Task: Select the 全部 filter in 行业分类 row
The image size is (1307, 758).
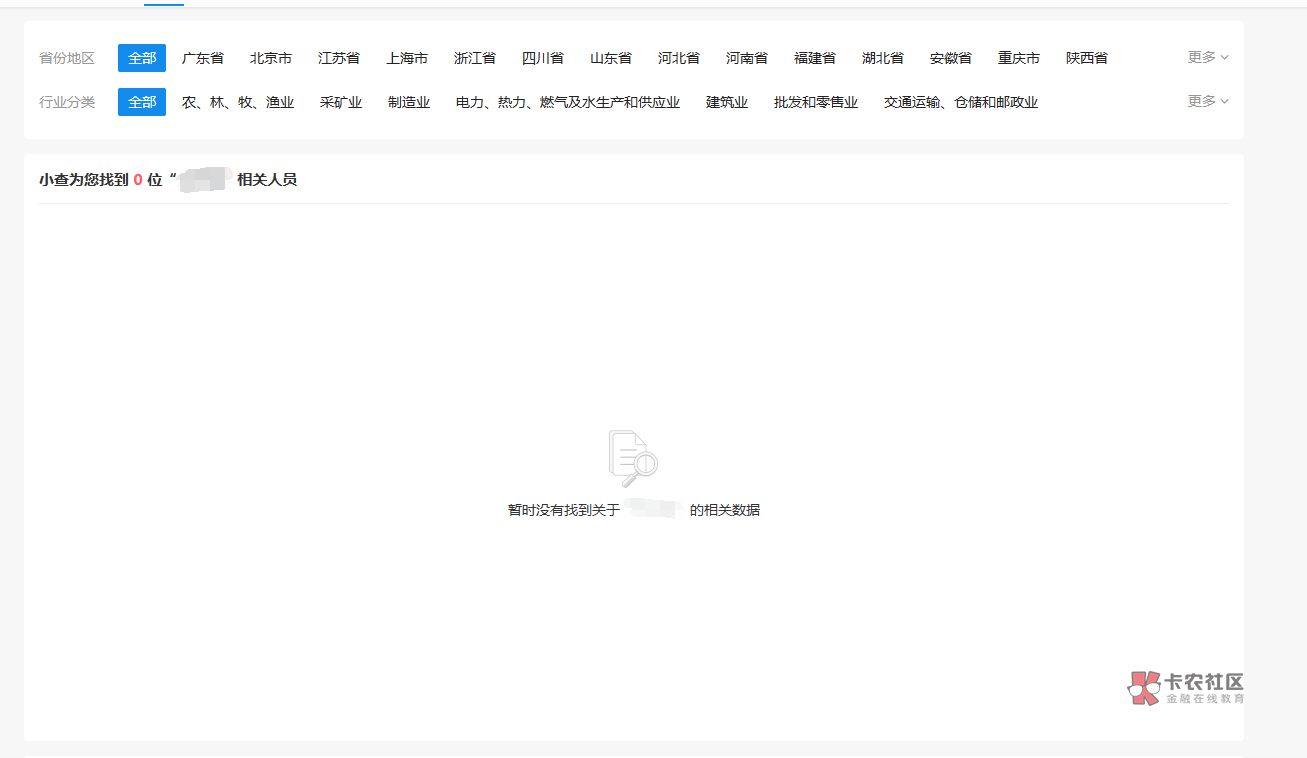Action: point(142,102)
